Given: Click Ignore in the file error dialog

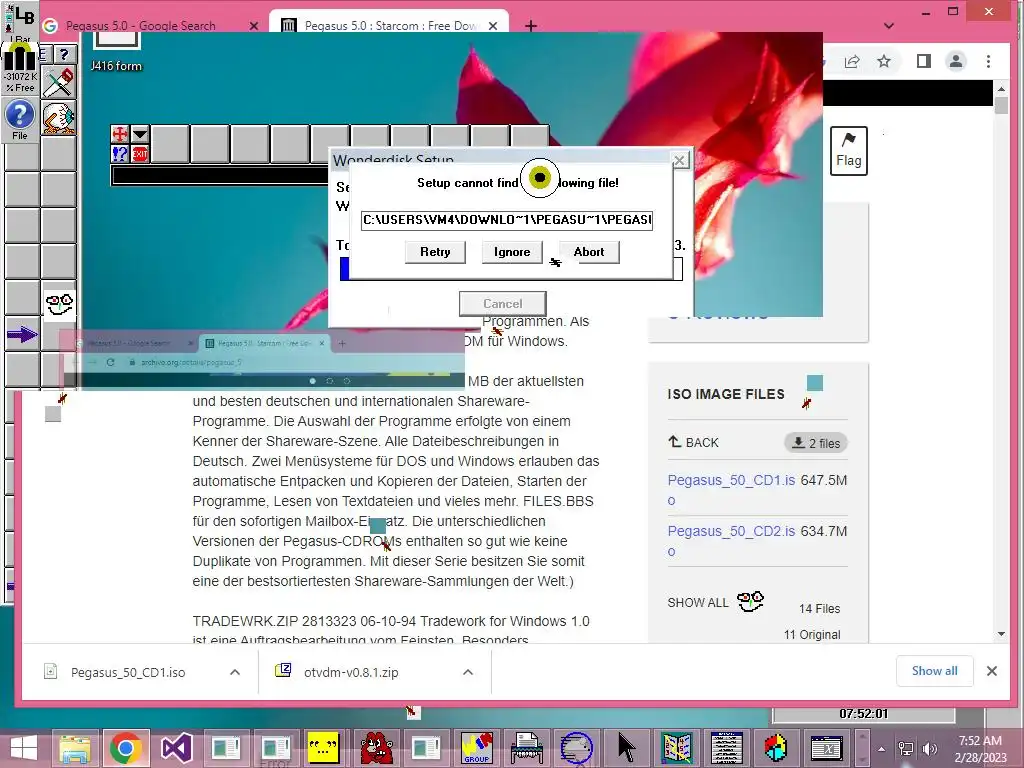Looking at the screenshot, I should click(512, 252).
